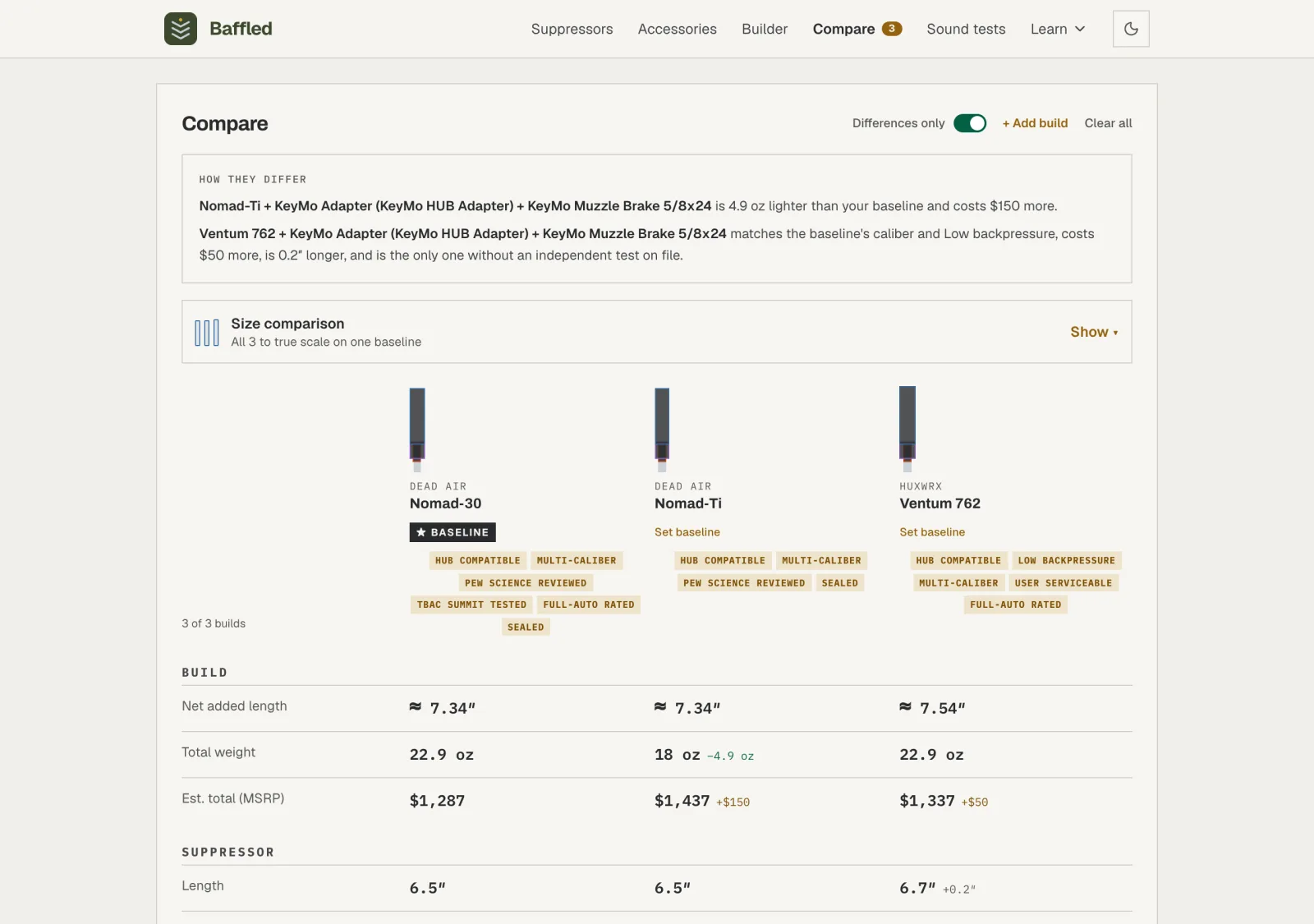Click the Est. total (MSRP) row label
This screenshot has width=1314, height=924.
tap(233, 798)
